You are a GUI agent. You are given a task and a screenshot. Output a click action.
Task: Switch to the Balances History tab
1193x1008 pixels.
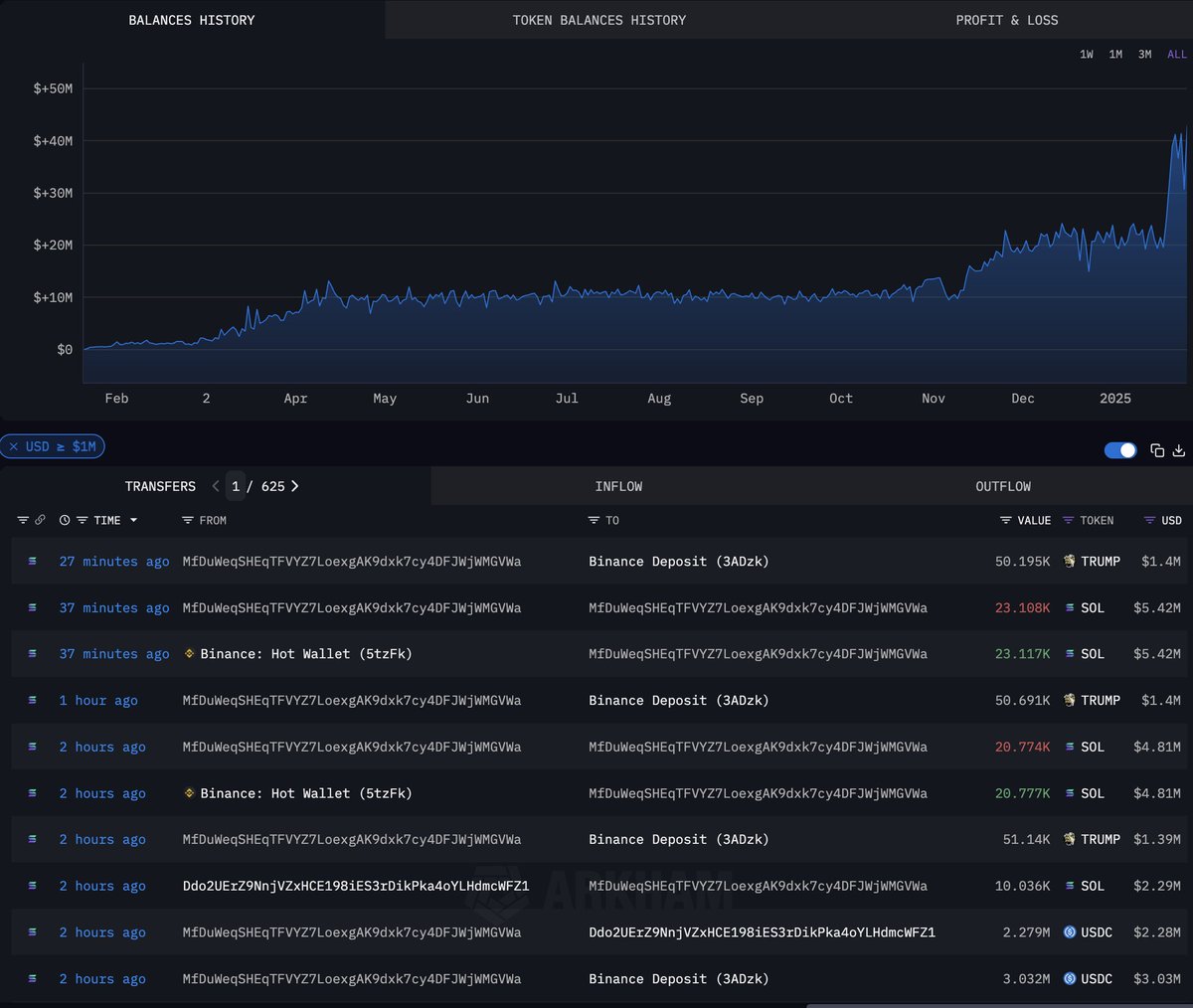pos(192,20)
